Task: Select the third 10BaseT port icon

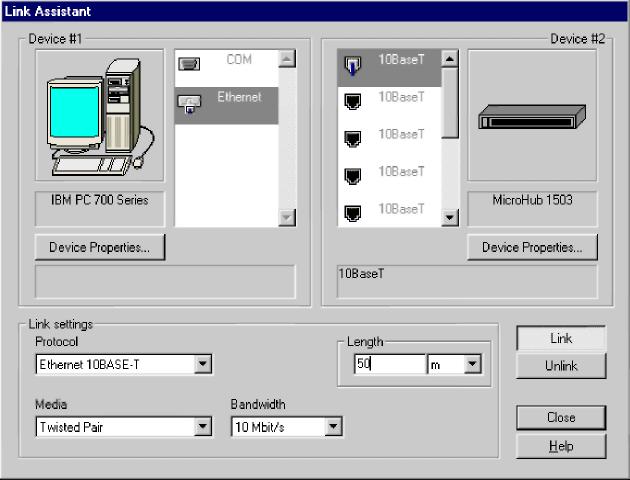Action: click(x=352, y=139)
